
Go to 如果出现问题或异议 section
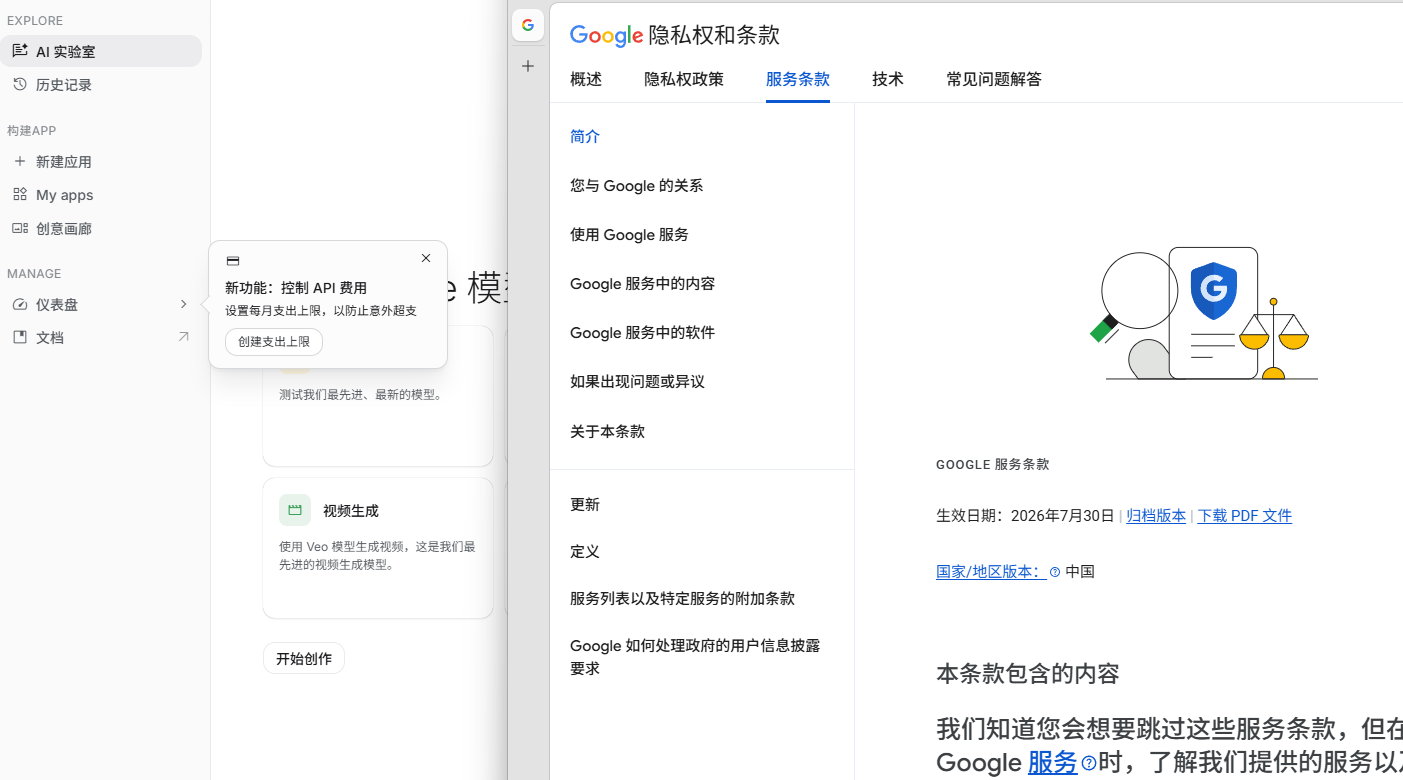[x=638, y=382]
